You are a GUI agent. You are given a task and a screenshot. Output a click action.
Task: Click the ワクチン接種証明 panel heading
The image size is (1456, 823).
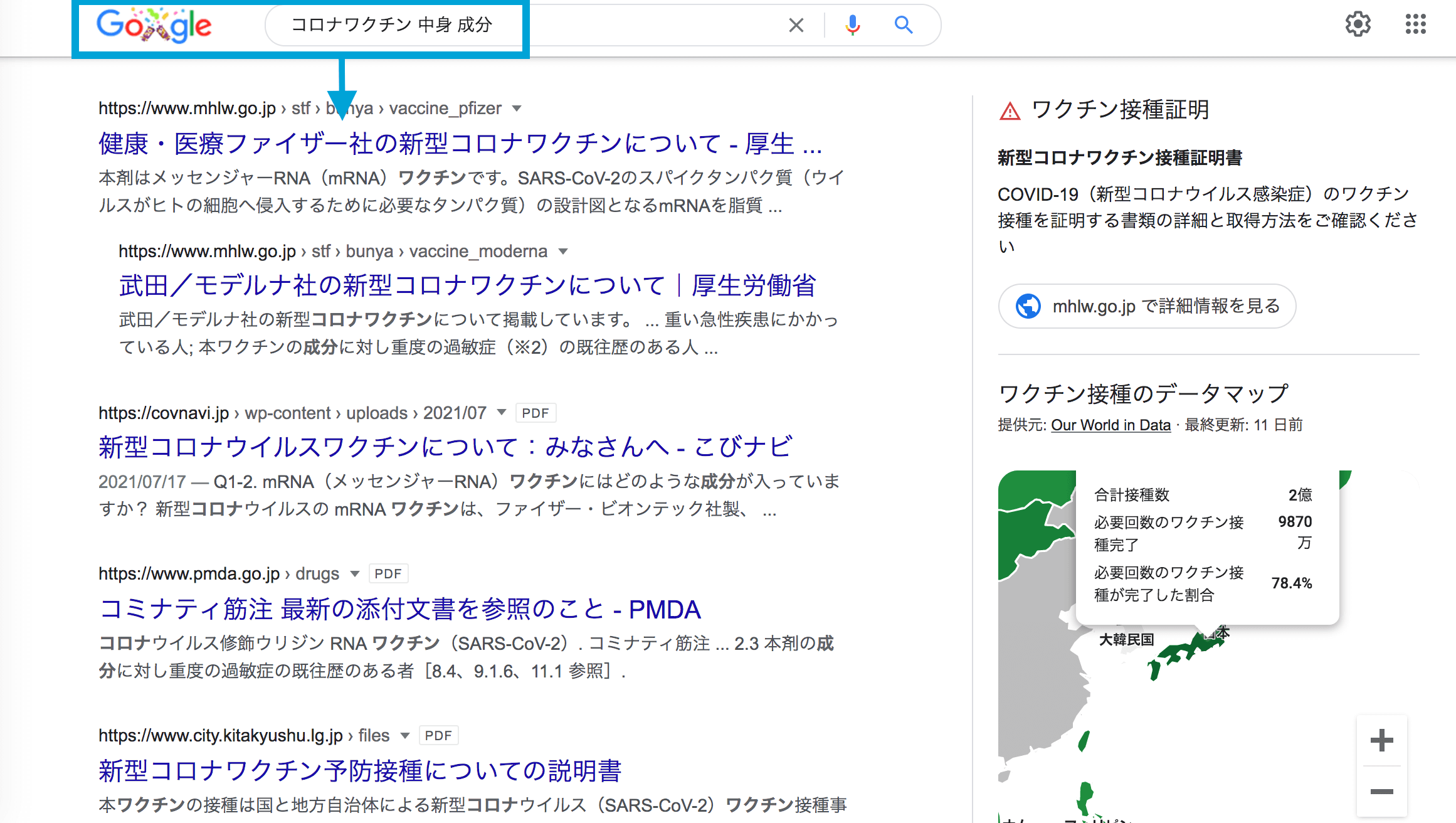(x=1120, y=110)
